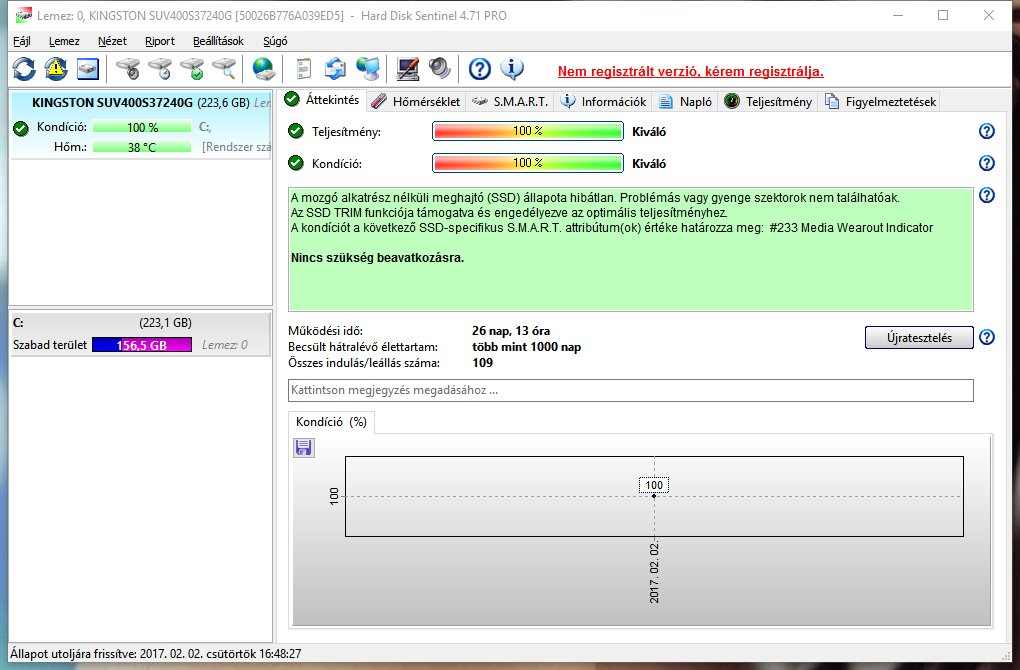Image resolution: width=1020 pixels, height=670 pixels.
Task: Click the Kondíció 100 % gradient bar
Action: click(x=528, y=163)
